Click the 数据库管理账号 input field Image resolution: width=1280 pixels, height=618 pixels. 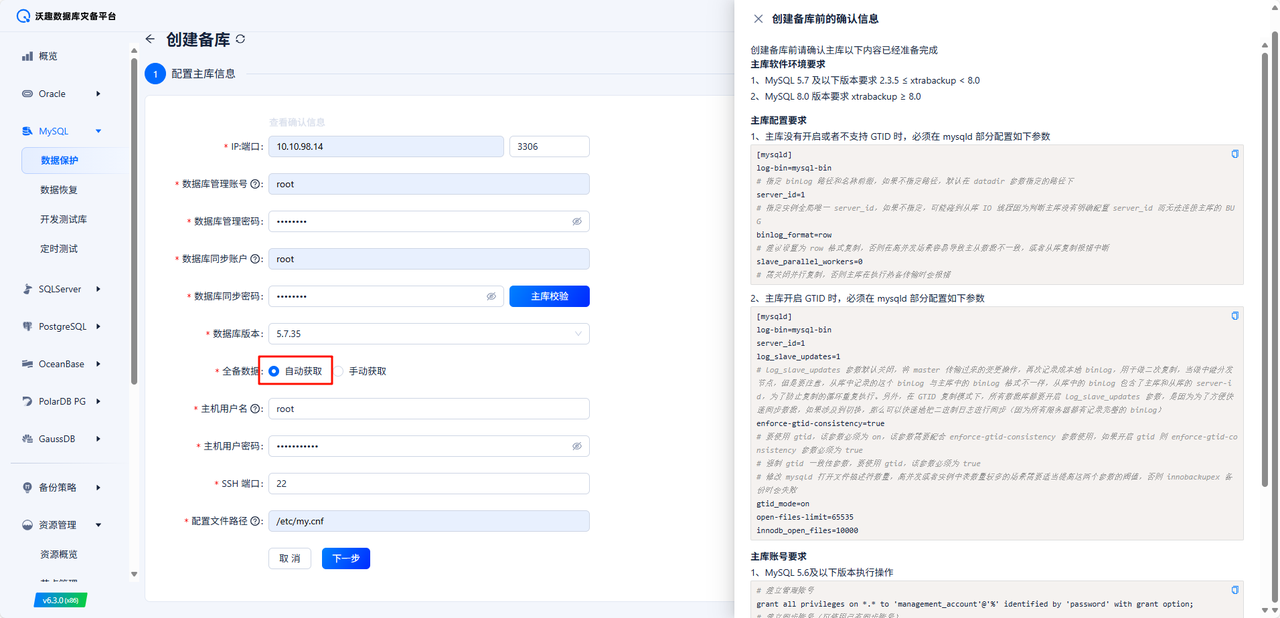[429, 184]
